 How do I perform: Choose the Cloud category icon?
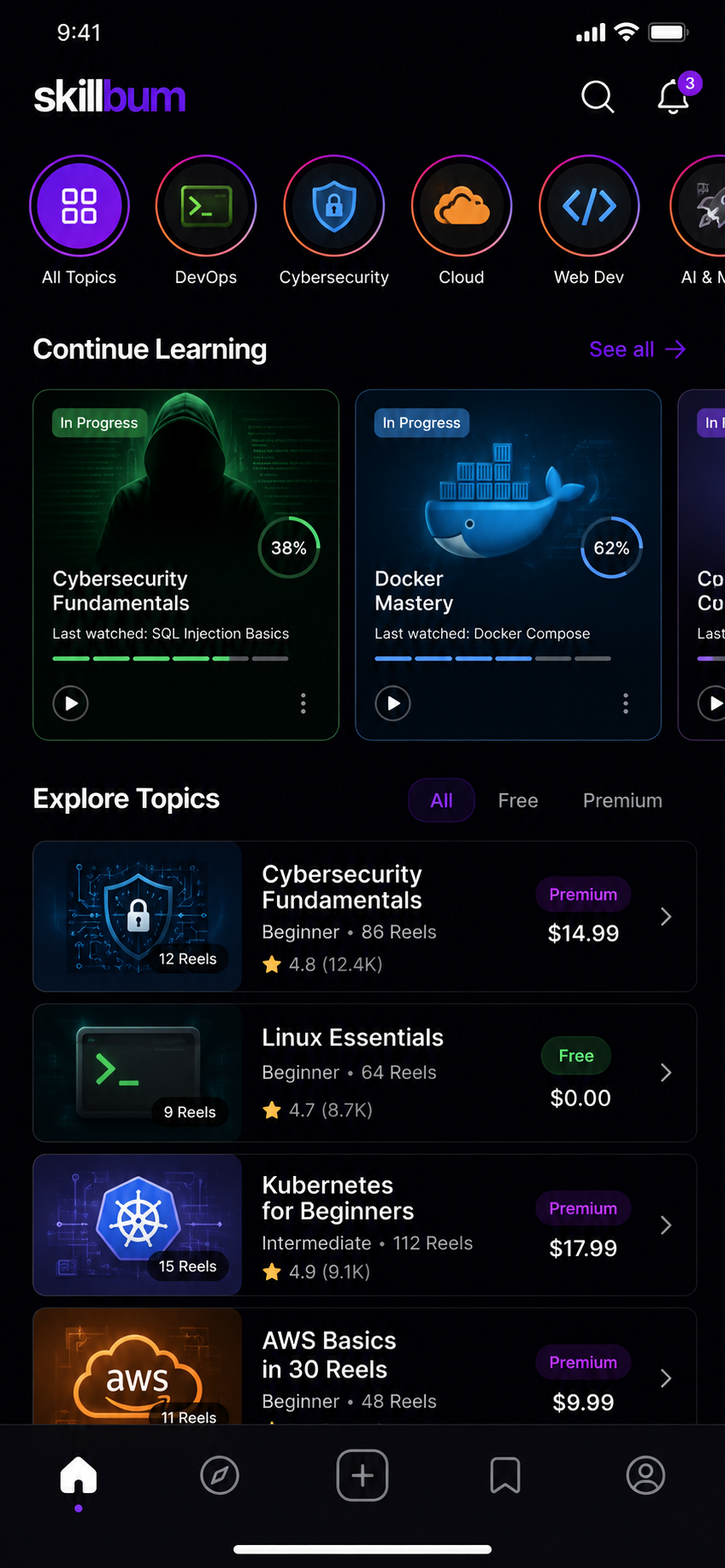(462, 206)
